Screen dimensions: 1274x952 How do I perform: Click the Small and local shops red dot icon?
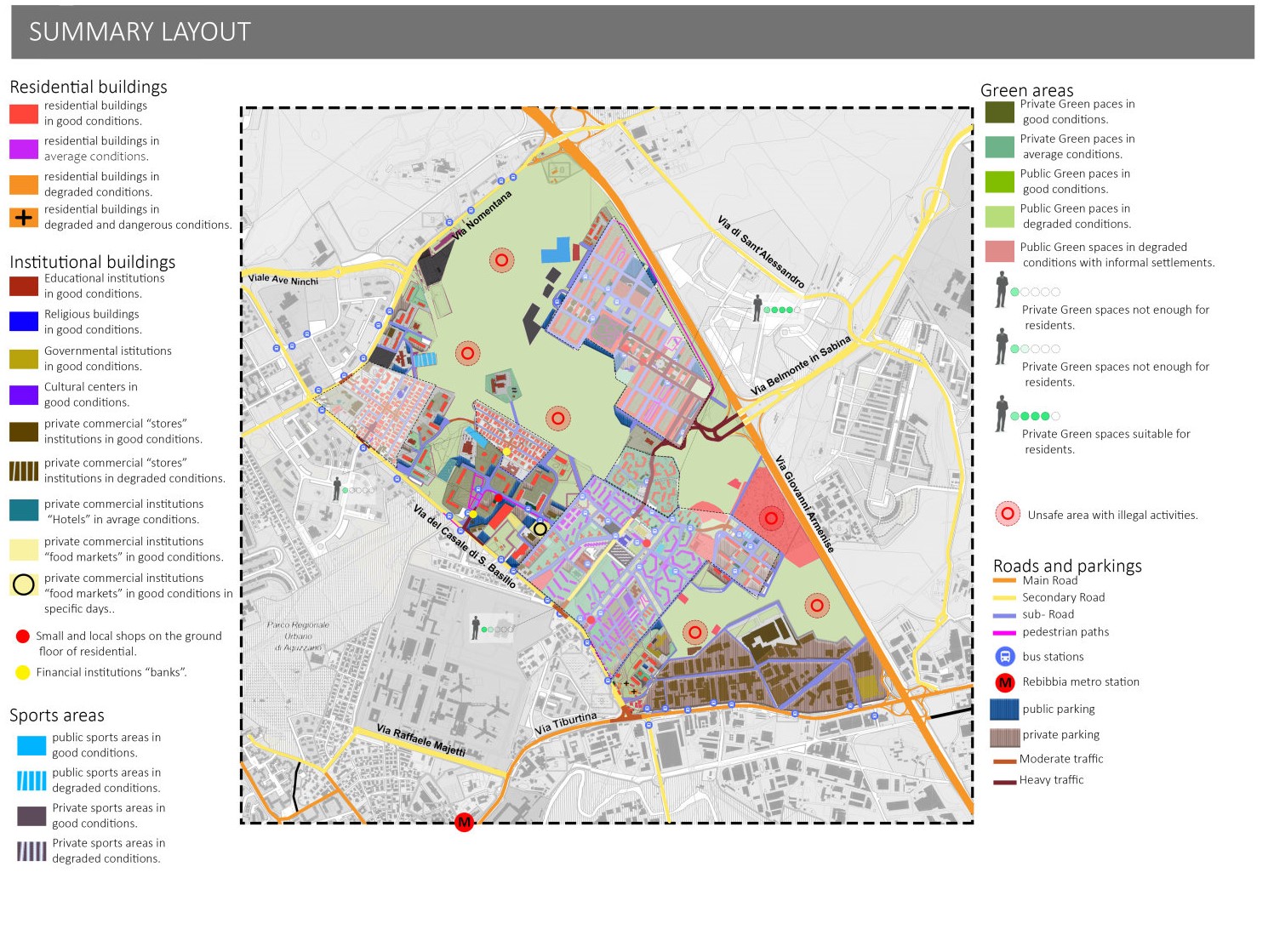point(22,636)
